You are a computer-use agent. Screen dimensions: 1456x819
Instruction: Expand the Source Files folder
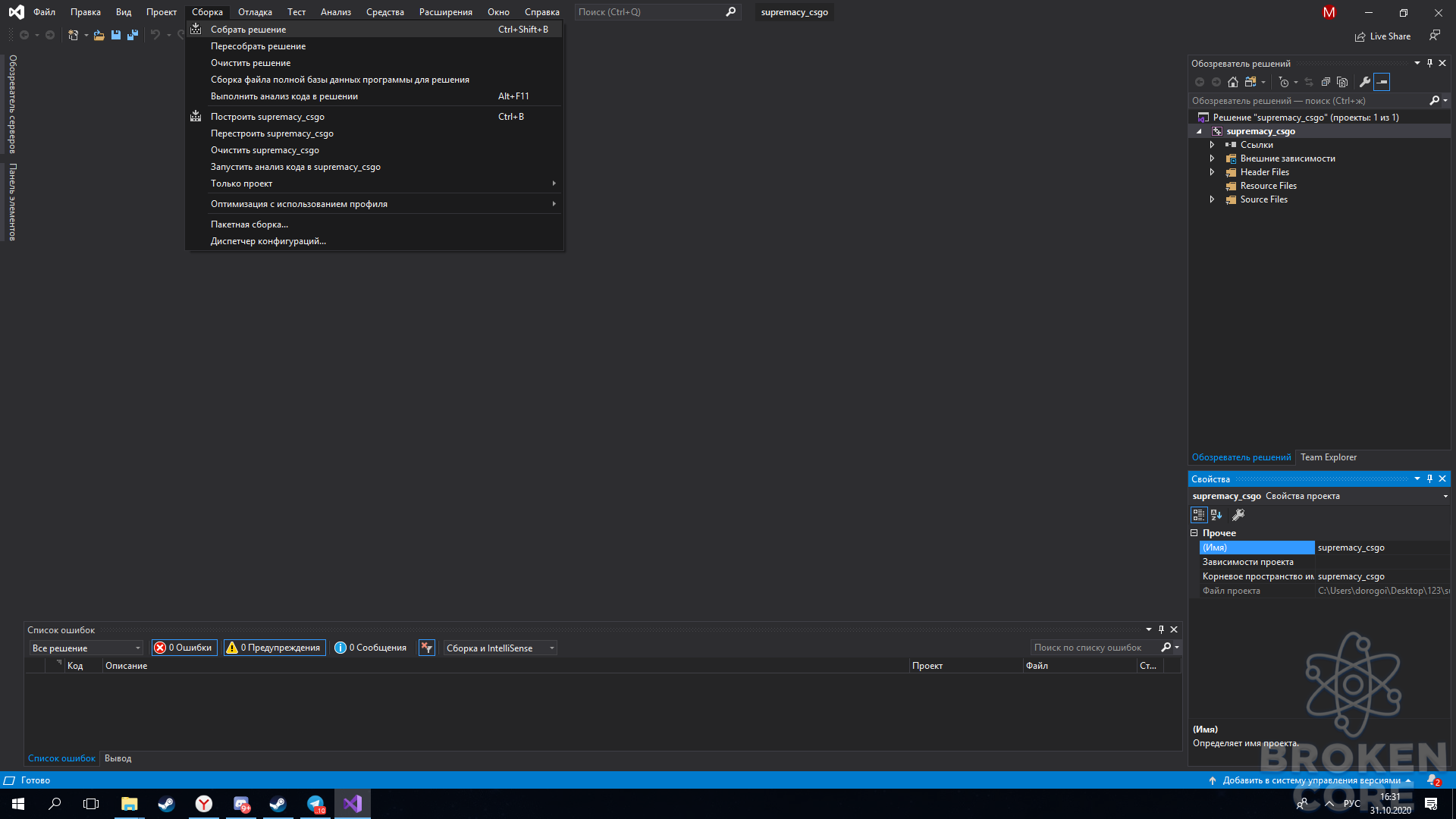pyautogui.click(x=1212, y=199)
